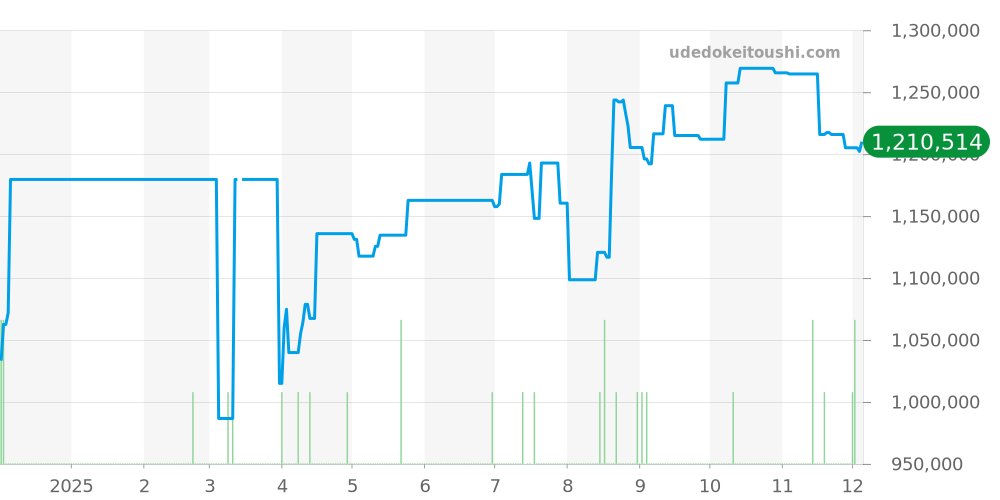Select the month 5 x-axis label
Screen dimensions: 1000x500
(x=352, y=486)
